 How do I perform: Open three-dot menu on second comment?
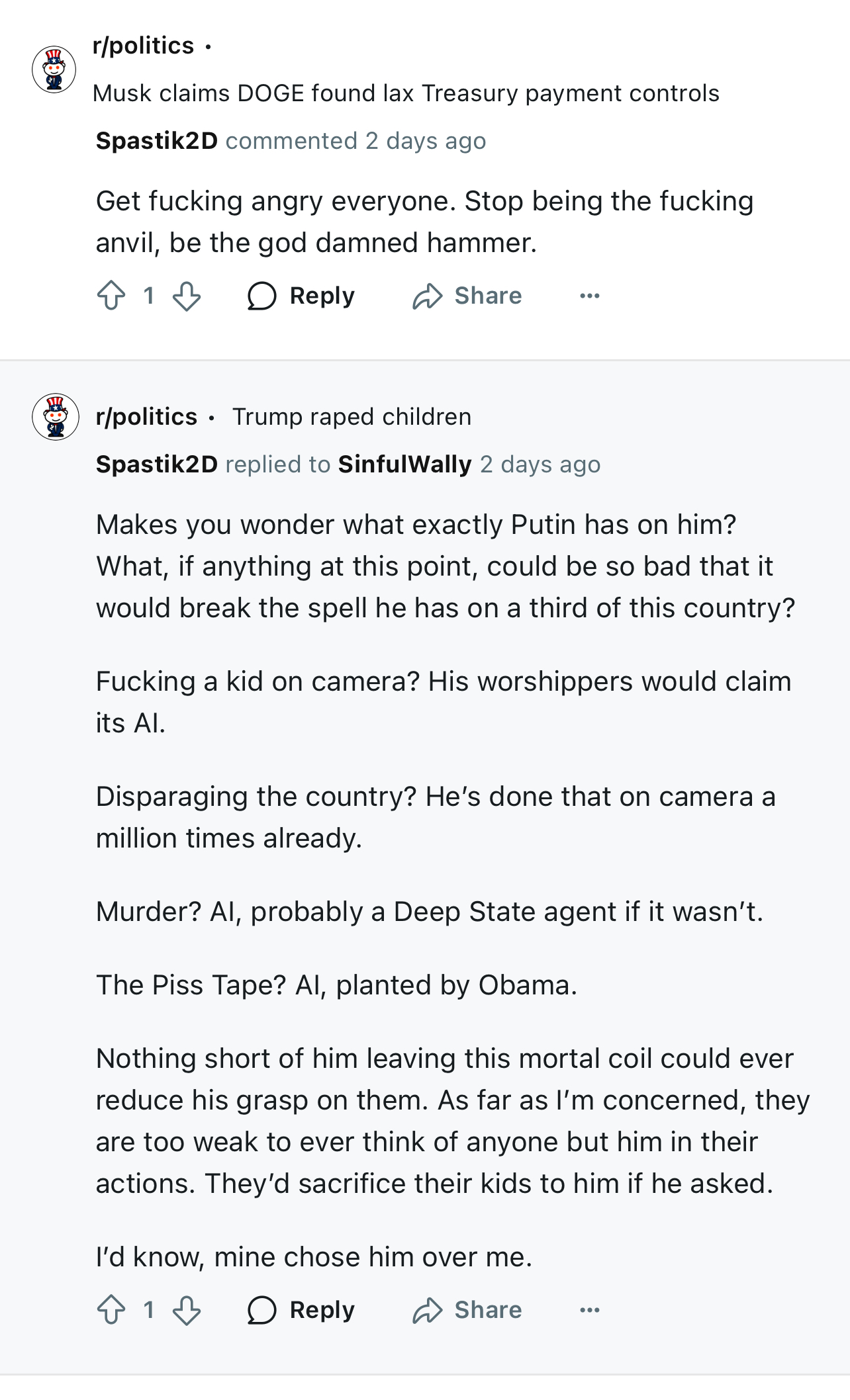coord(589,1310)
